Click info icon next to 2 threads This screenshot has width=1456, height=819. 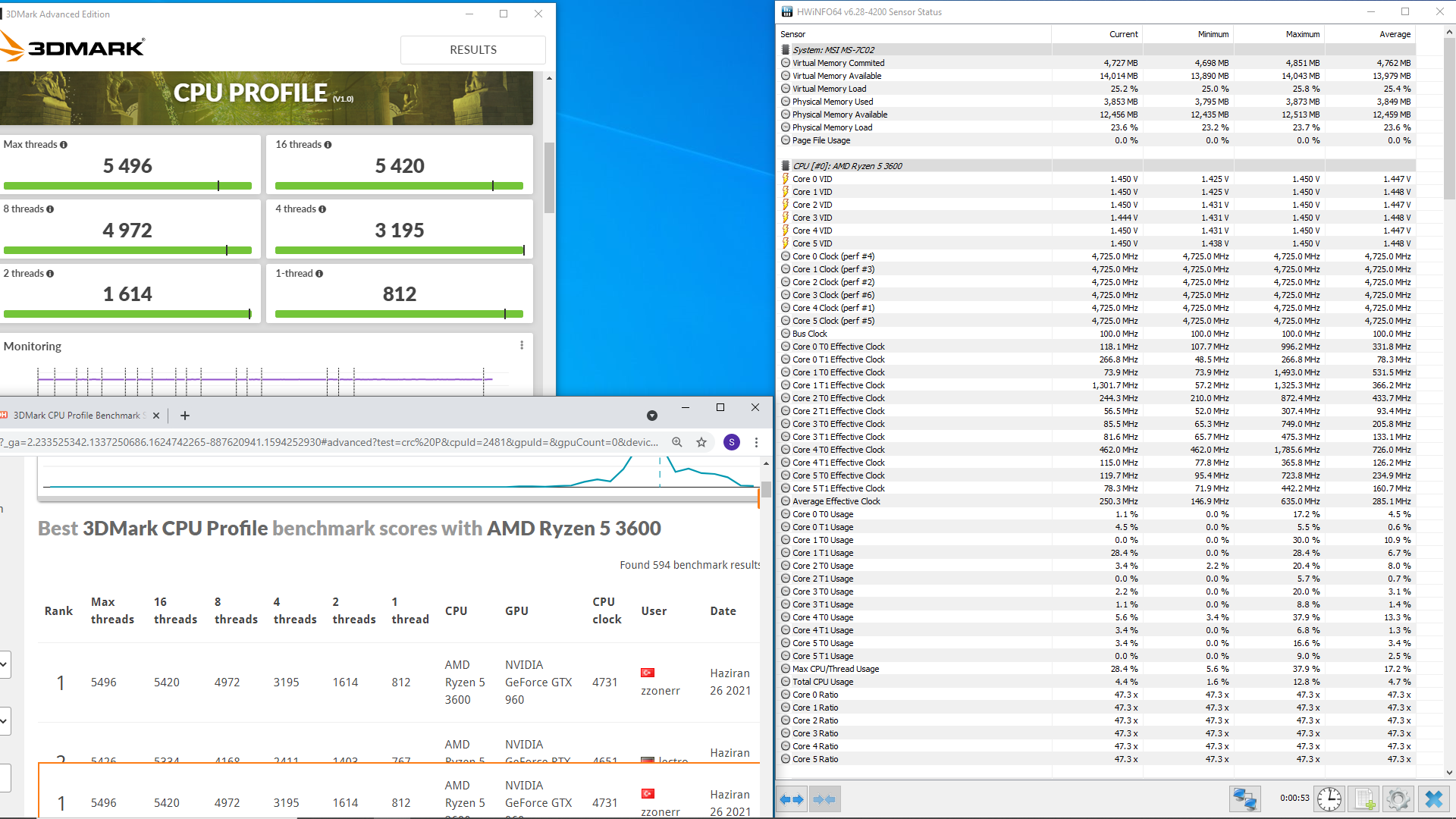point(50,274)
